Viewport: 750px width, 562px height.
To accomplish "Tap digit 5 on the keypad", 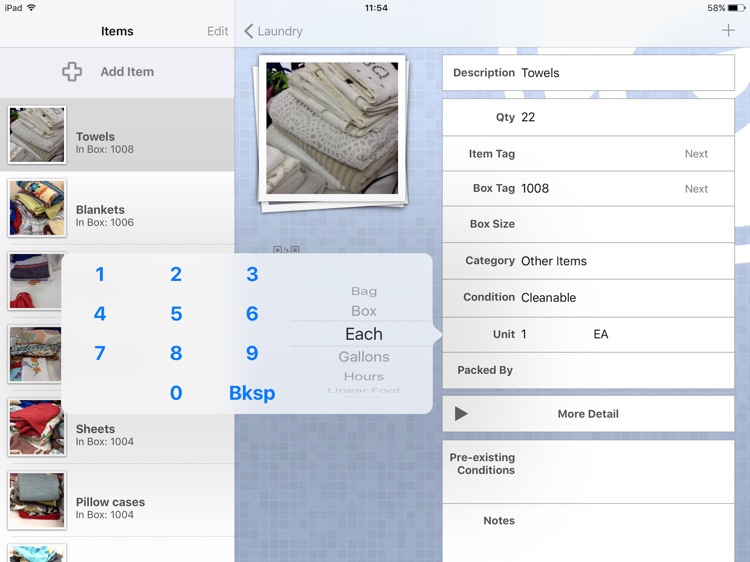I will [176, 314].
